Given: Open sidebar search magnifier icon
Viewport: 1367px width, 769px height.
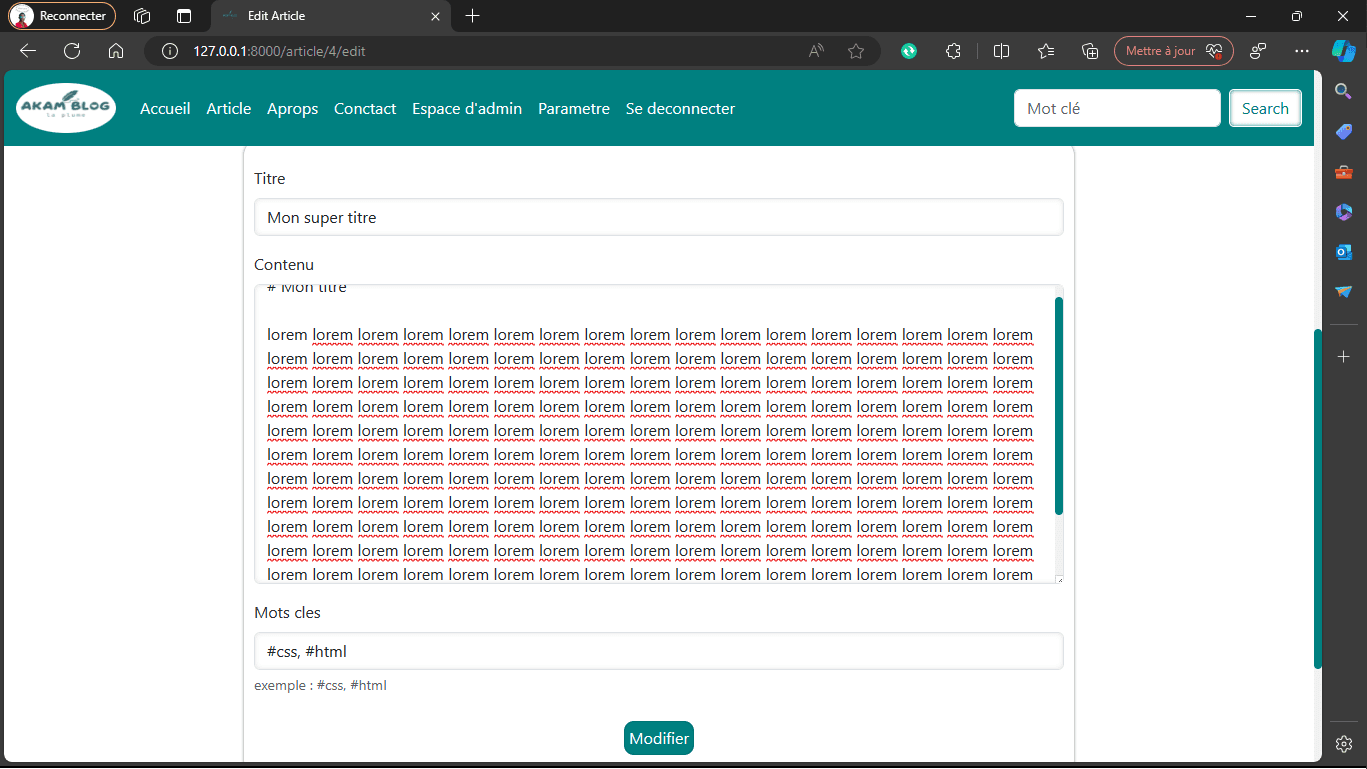Looking at the screenshot, I should click(1344, 92).
